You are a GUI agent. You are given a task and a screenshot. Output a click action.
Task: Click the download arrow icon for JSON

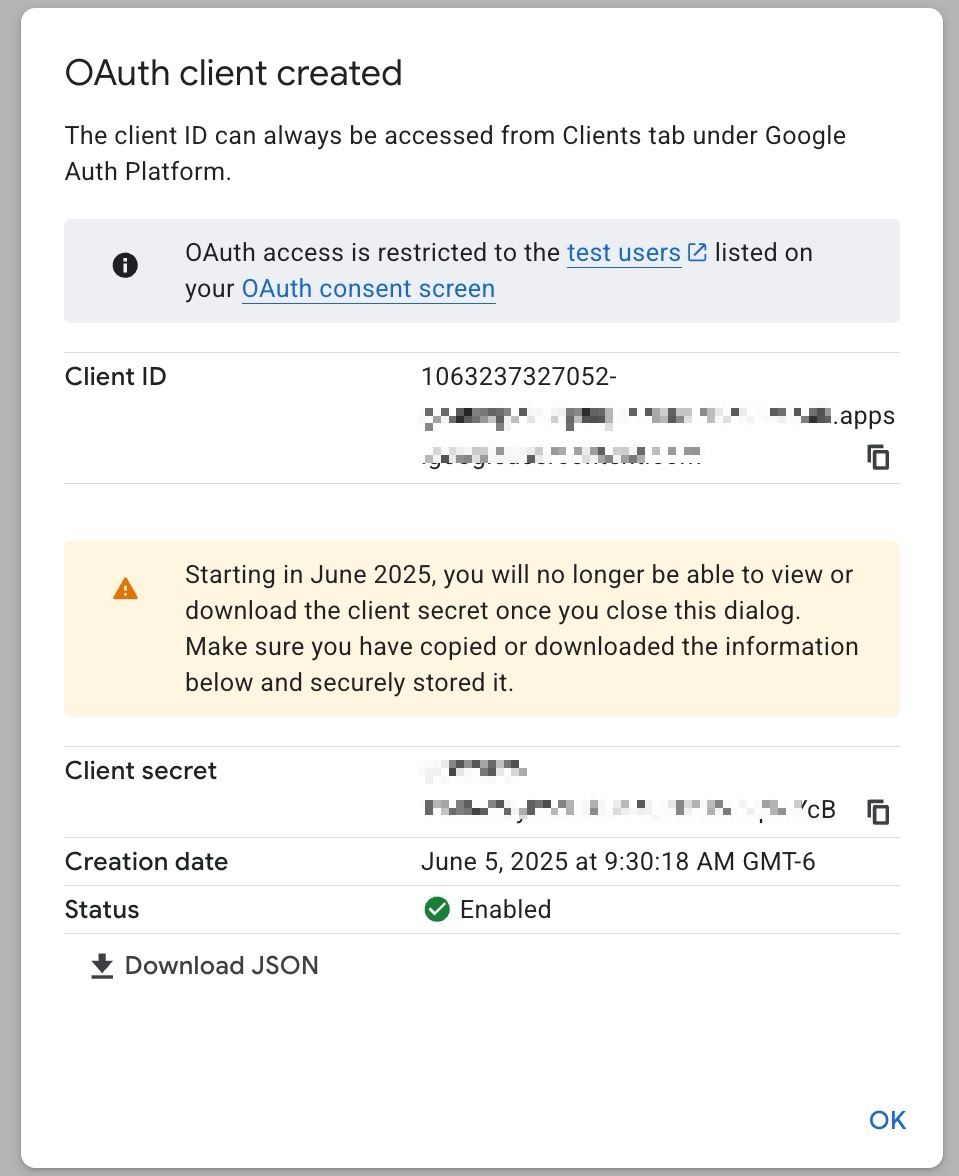(x=102, y=966)
